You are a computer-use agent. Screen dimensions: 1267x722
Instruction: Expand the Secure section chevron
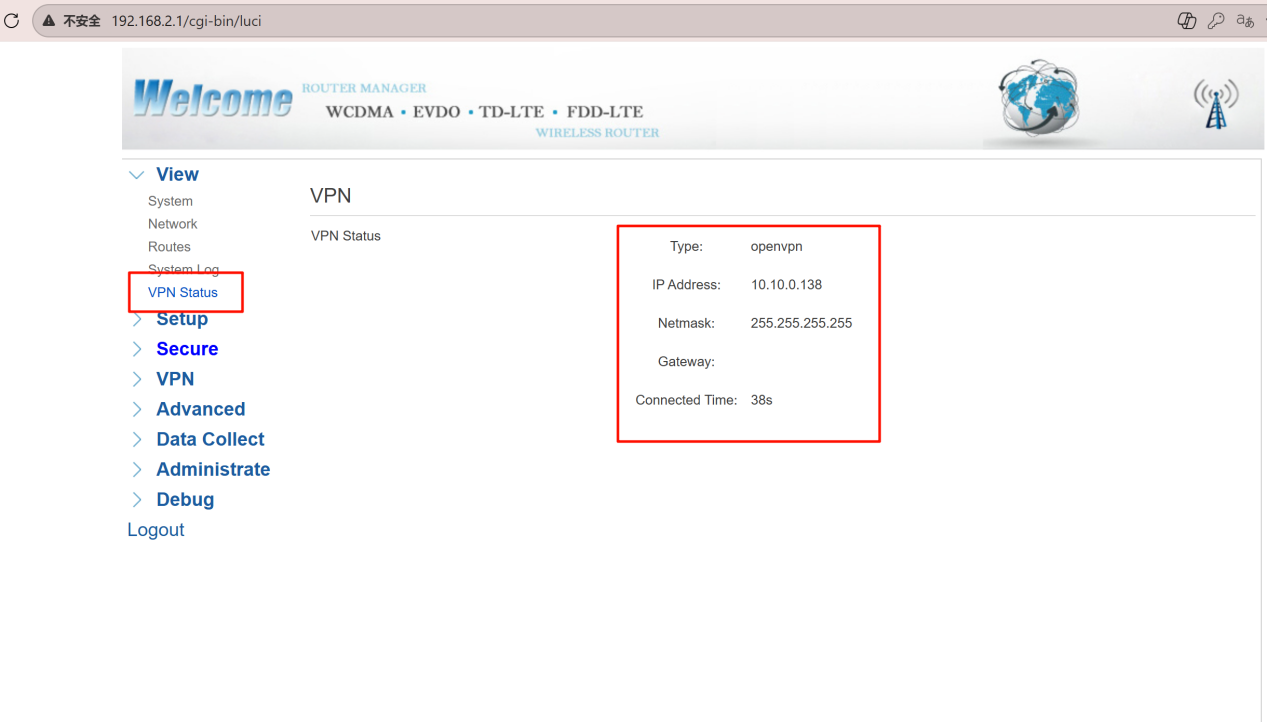tap(137, 349)
